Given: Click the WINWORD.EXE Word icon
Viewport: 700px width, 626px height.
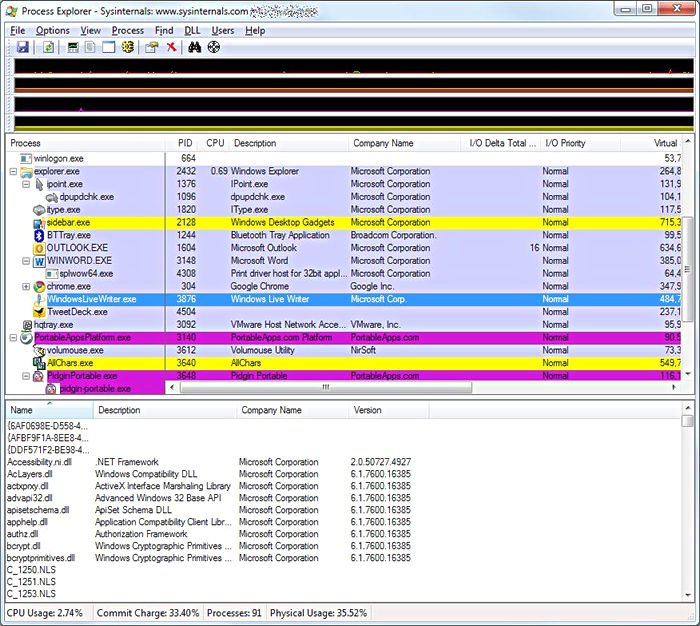Looking at the screenshot, I should [39, 261].
